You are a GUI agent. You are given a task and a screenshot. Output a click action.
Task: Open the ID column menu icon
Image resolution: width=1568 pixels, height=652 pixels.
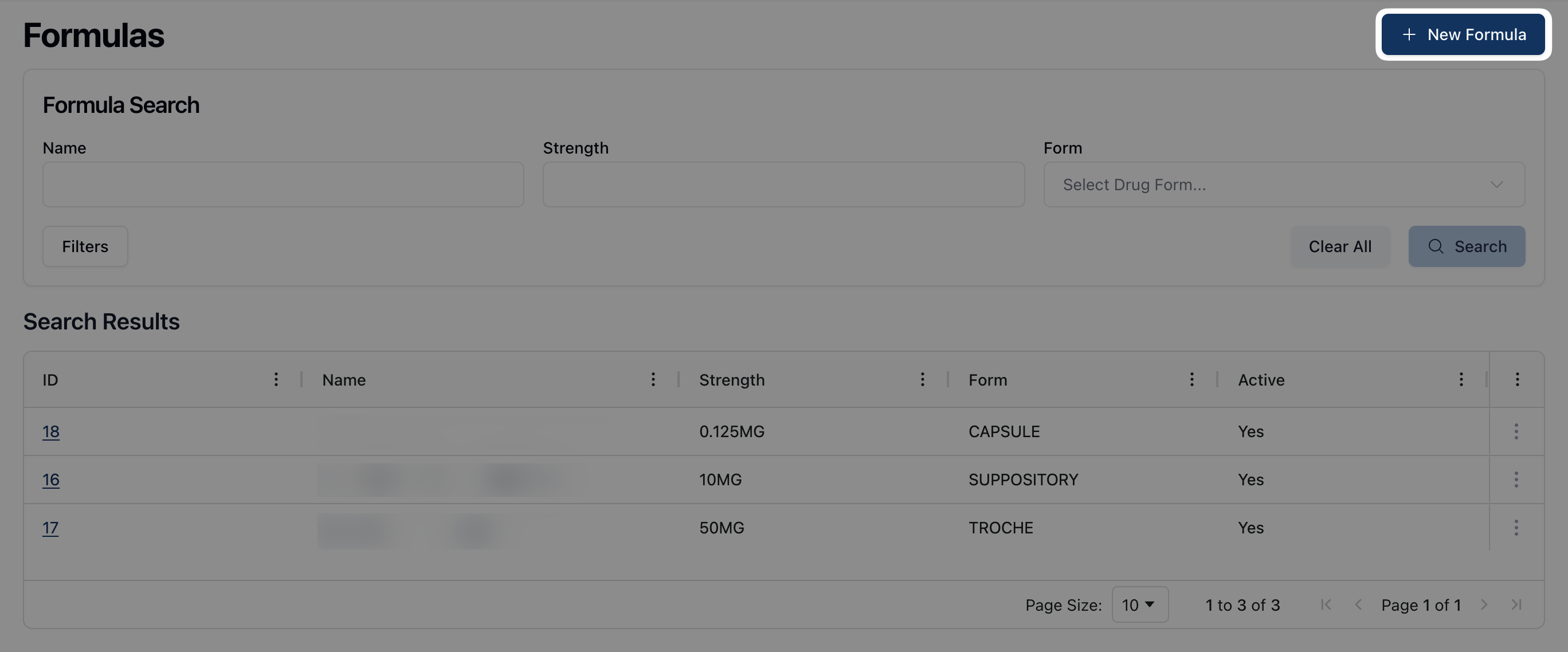(x=276, y=379)
